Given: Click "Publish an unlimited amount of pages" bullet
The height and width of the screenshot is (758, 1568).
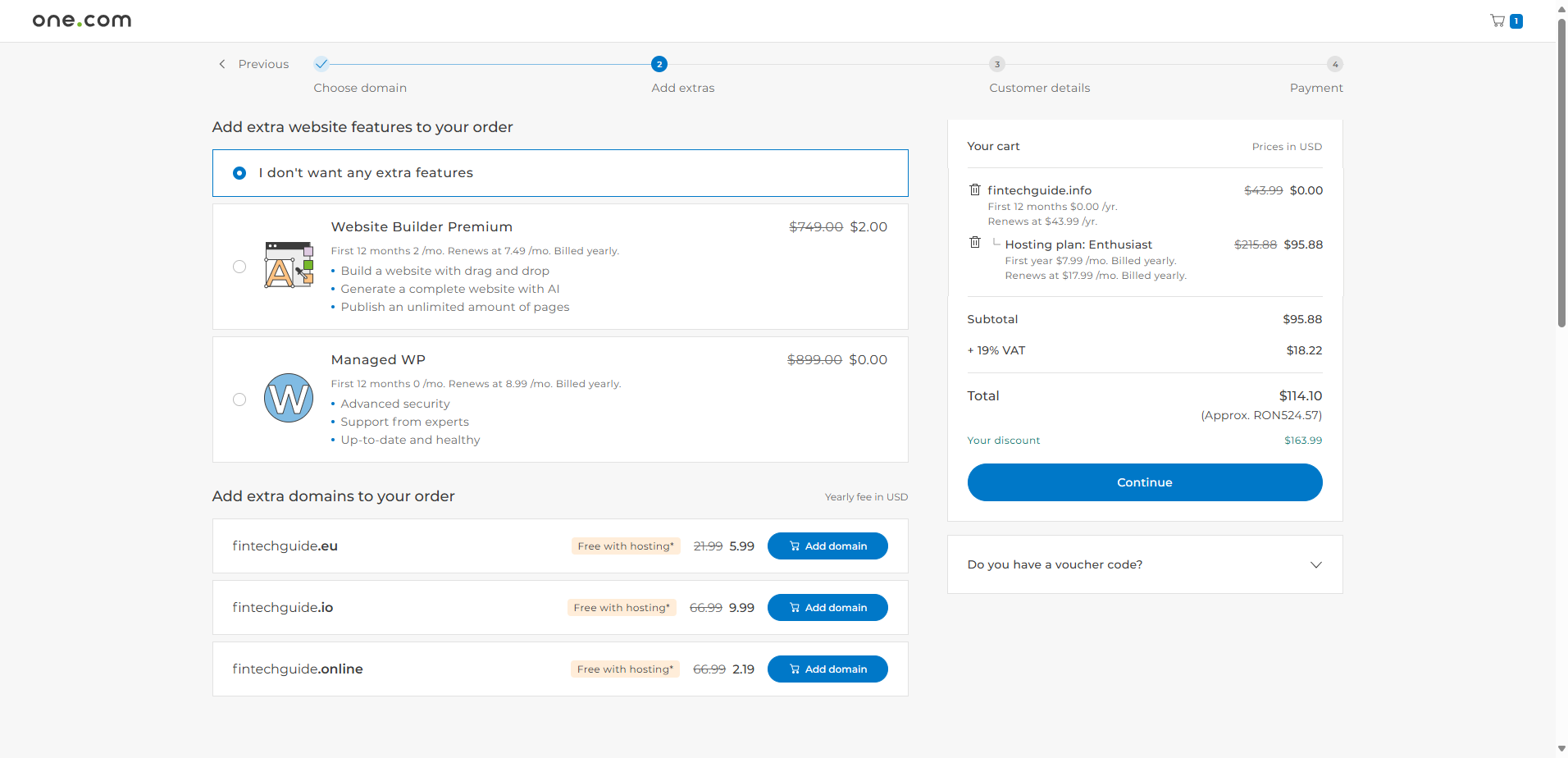Looking at the screenshot, I should pos(455,307).
